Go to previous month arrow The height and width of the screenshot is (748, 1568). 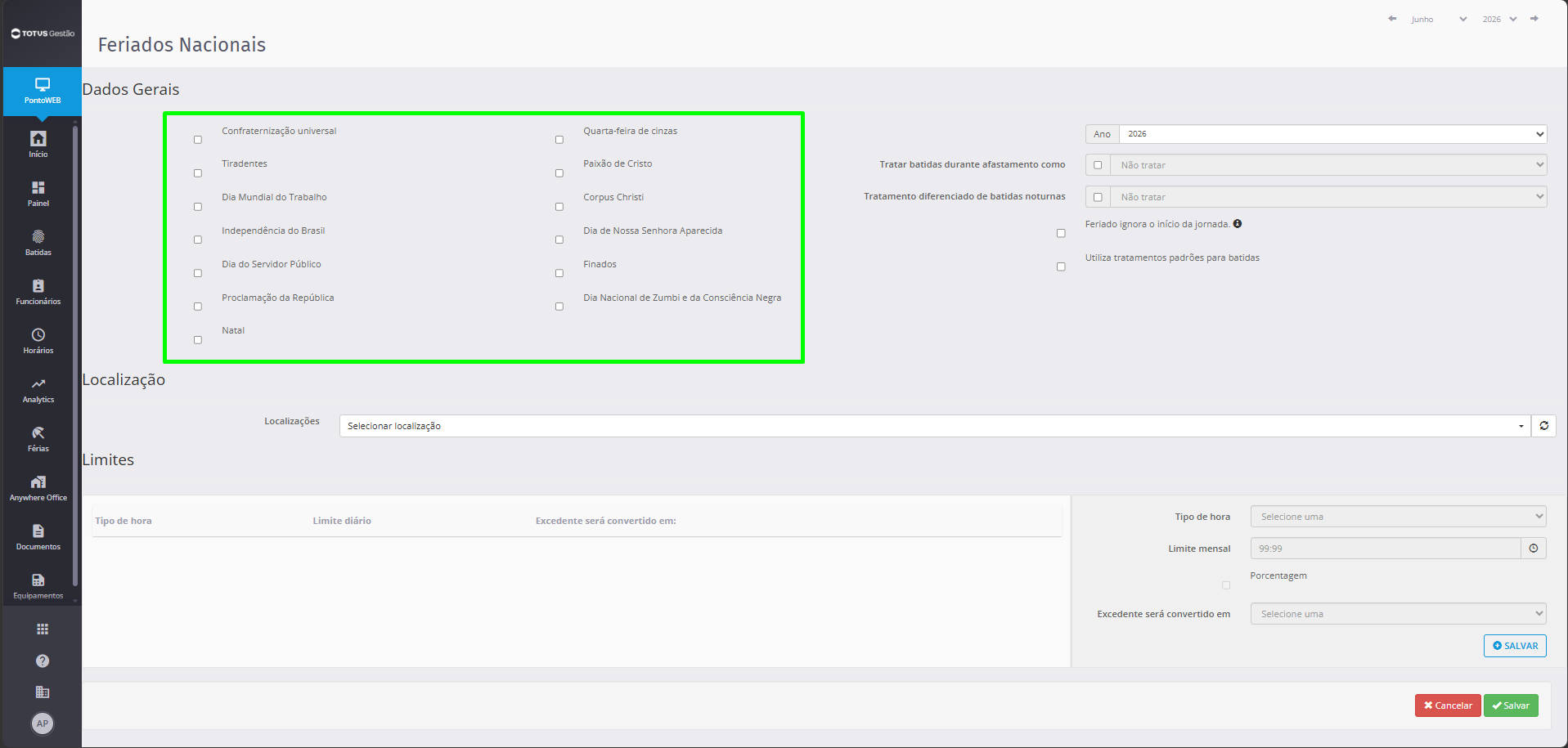point(1392,19)
